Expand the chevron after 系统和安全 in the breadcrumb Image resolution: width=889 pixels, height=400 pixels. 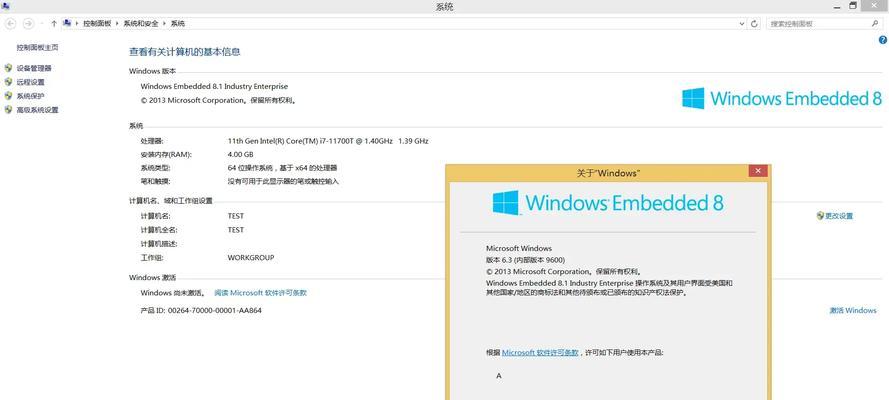pos(165,24)
